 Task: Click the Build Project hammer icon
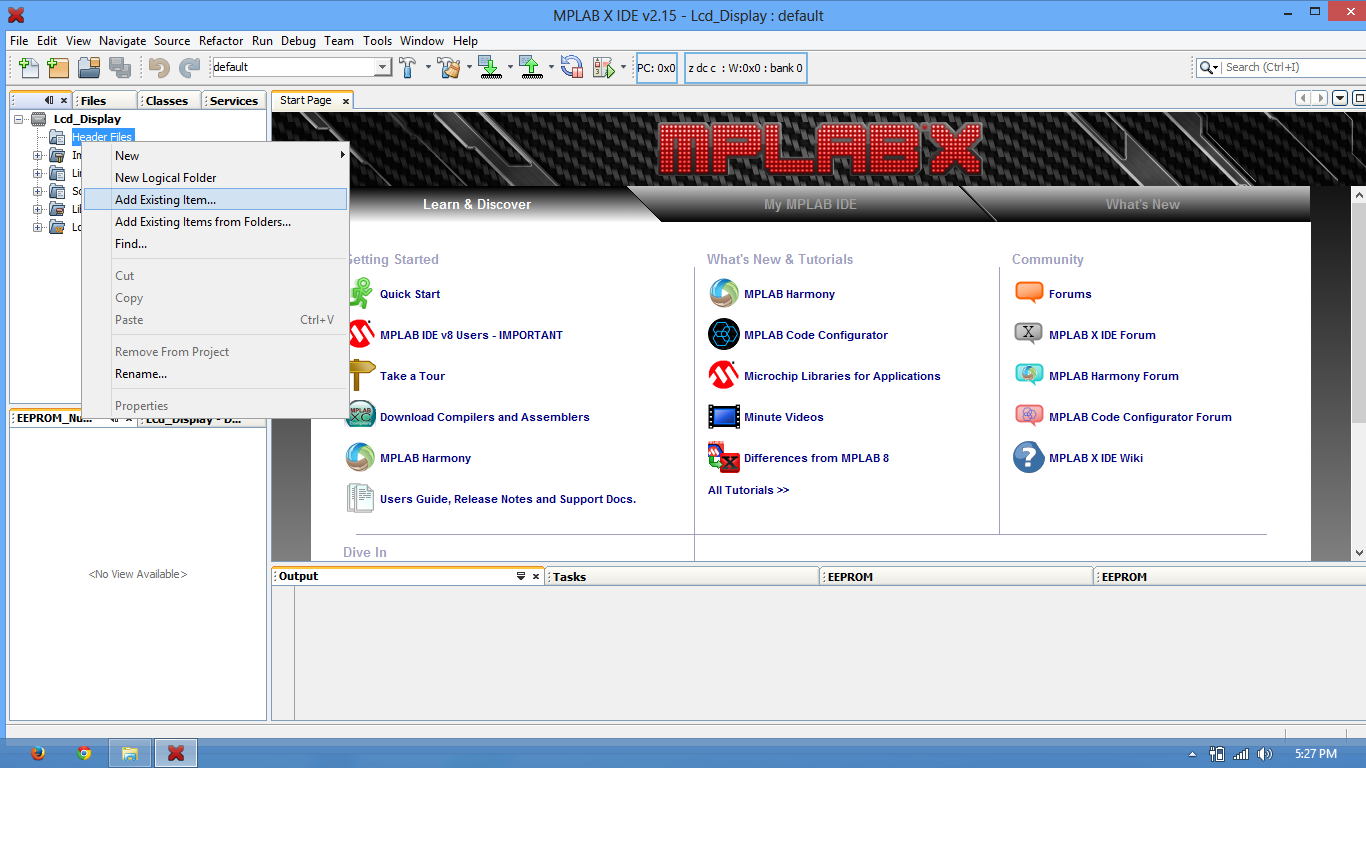tap(408, 67)
